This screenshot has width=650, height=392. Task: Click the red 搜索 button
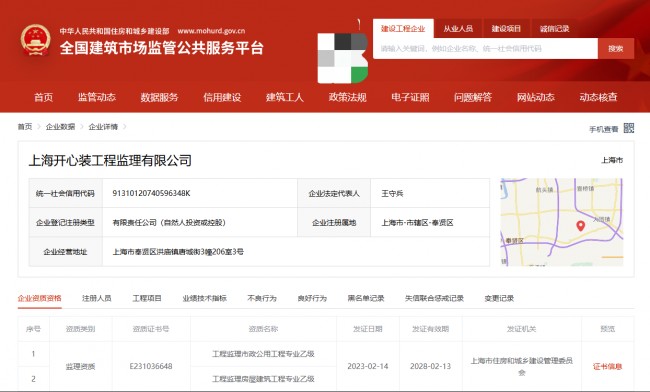[616, 48]
